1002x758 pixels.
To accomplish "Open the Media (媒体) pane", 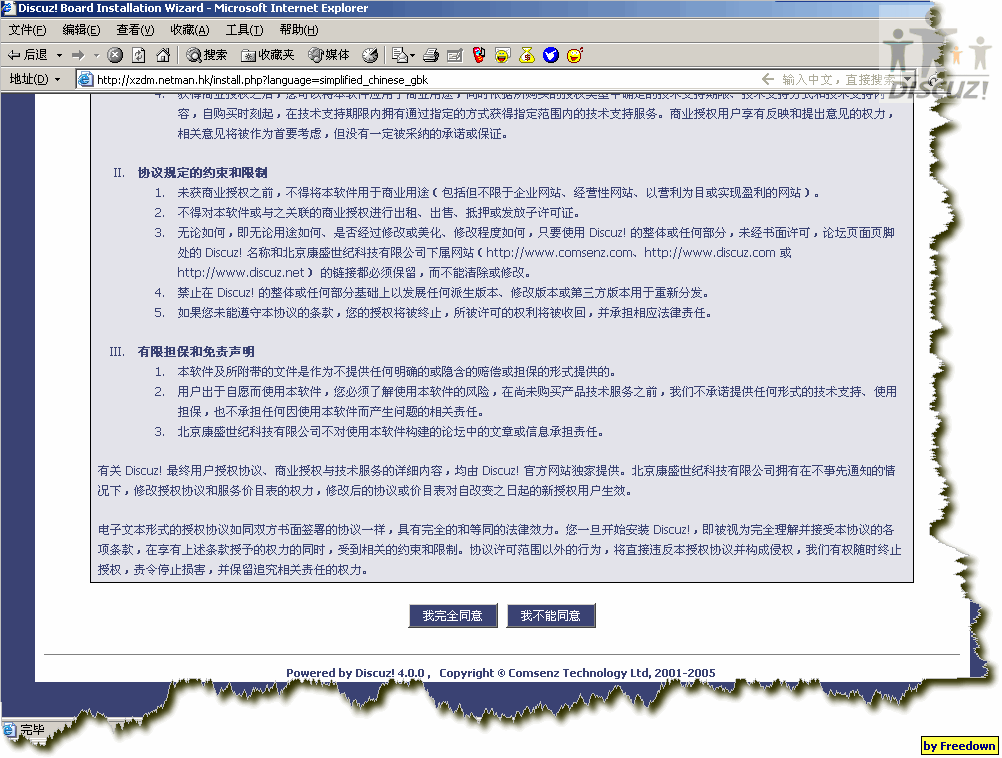I will (x=328, y=56).
